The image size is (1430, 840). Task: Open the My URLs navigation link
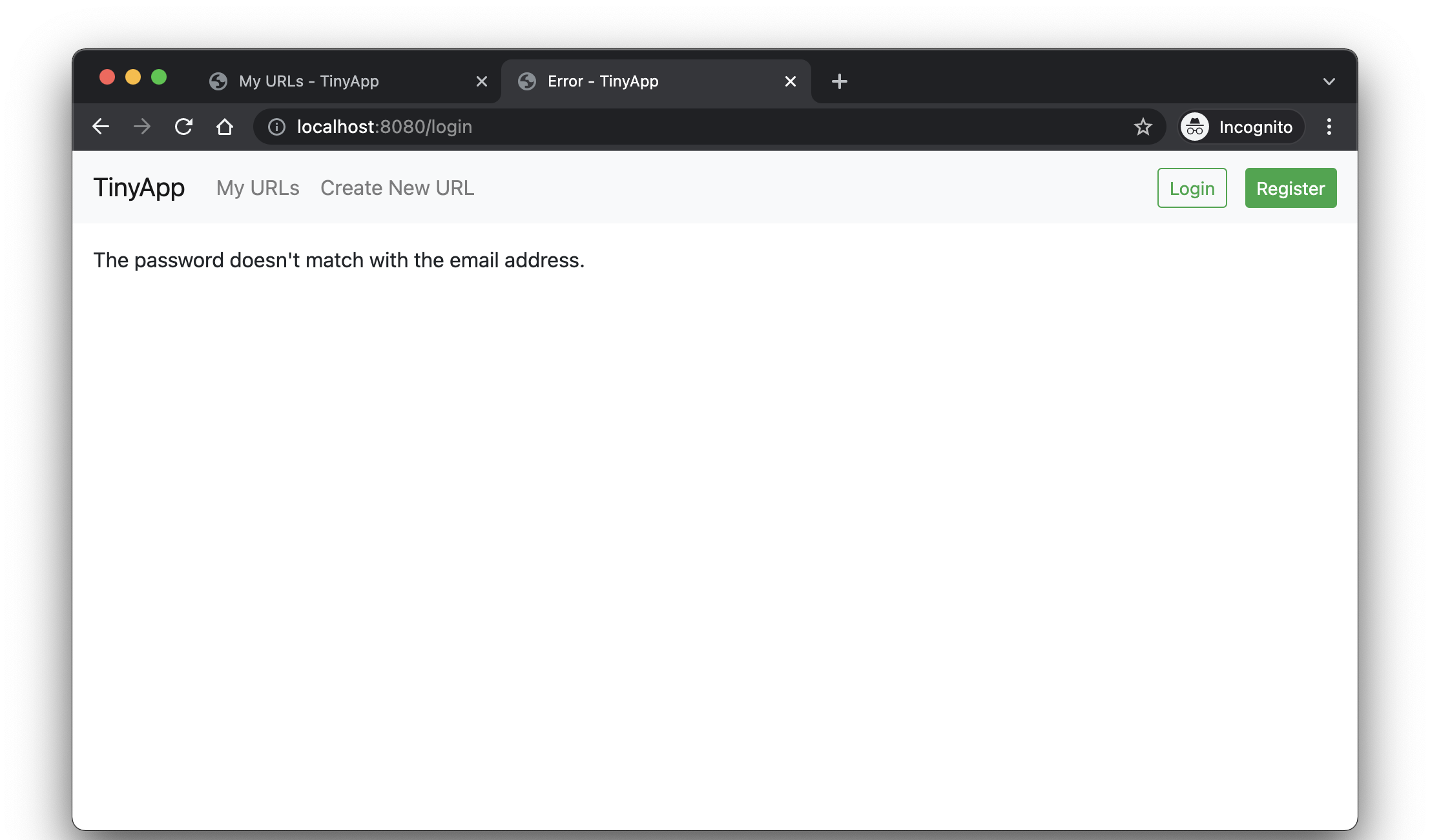point(258,188)
